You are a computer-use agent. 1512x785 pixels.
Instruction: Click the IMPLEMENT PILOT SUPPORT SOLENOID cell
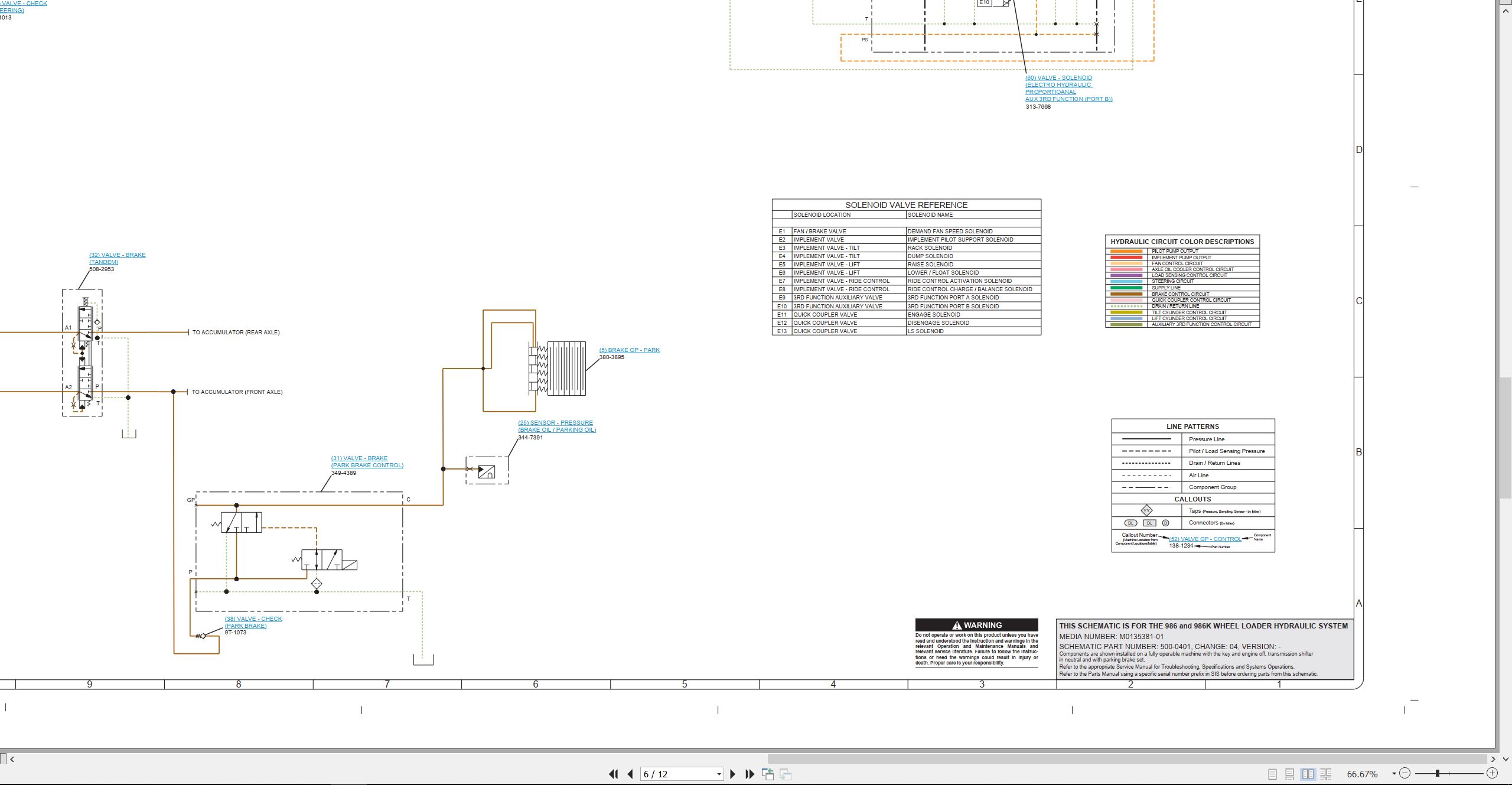973,240
